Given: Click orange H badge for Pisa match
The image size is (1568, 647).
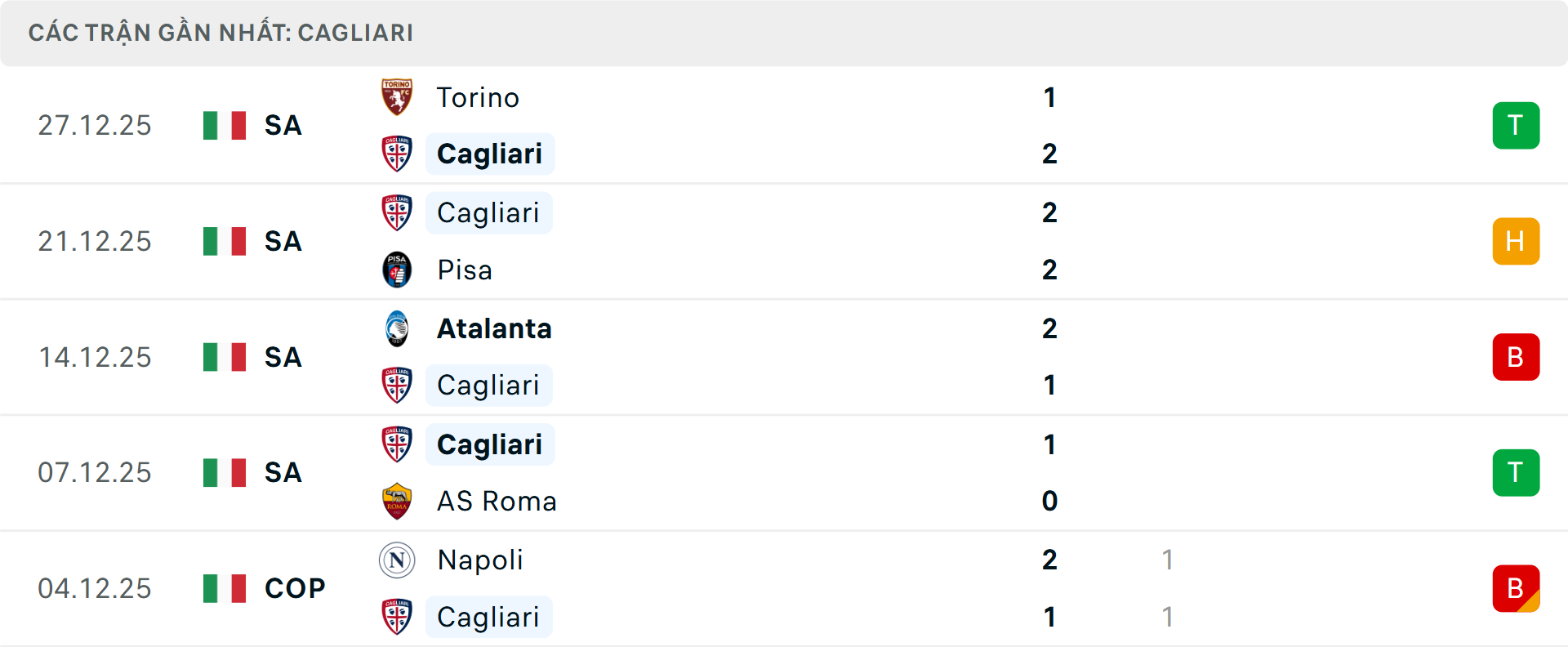Looking at the screenshot, I should click(x=1516, y=241).
